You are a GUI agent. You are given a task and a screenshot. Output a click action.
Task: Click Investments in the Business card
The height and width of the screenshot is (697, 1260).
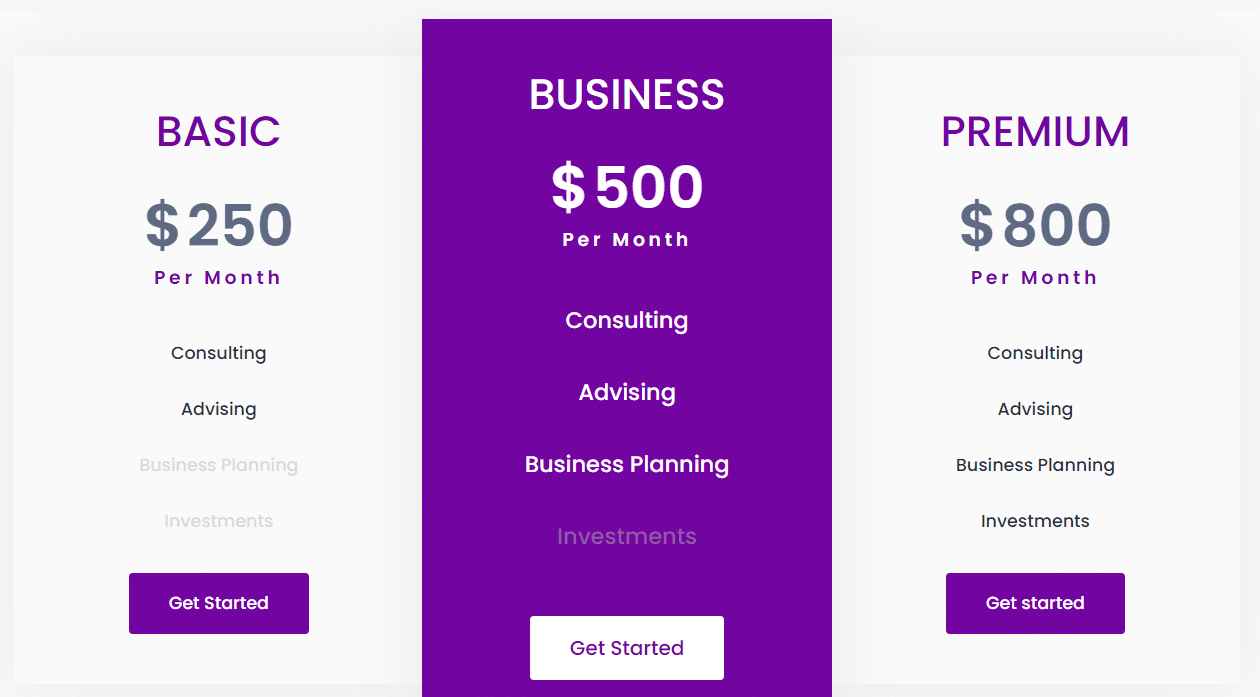pyautogui.click(x=626, y=536)
